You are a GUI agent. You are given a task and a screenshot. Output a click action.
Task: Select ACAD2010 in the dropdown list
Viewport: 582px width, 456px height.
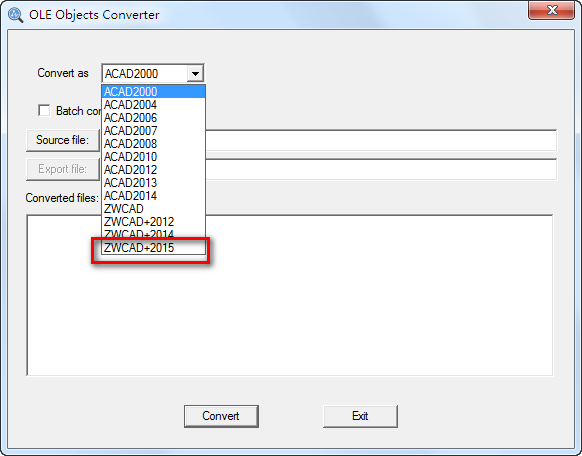click(x=153, y=157)
